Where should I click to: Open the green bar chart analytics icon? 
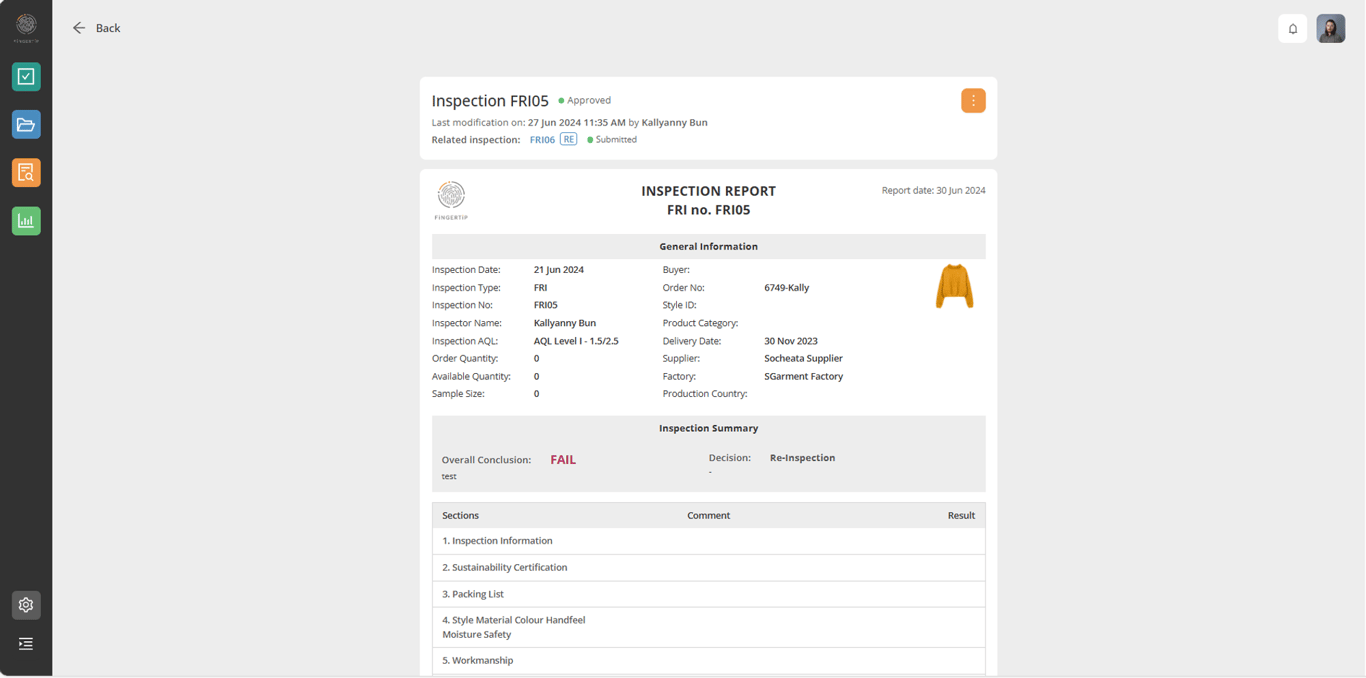click(26, 221)
